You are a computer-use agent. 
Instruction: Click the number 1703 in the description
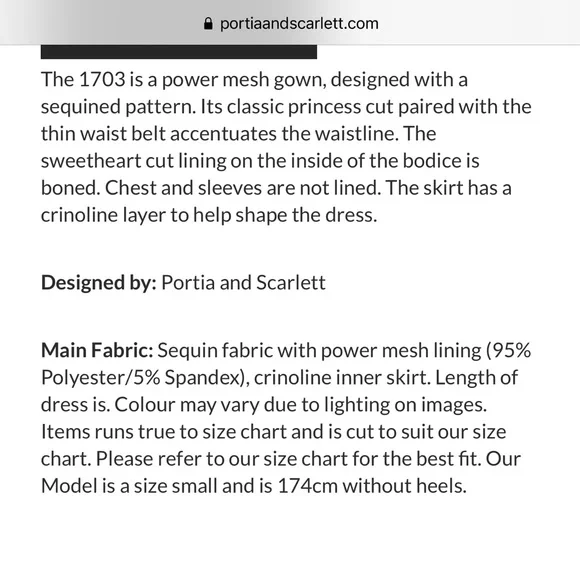point(102,80)
